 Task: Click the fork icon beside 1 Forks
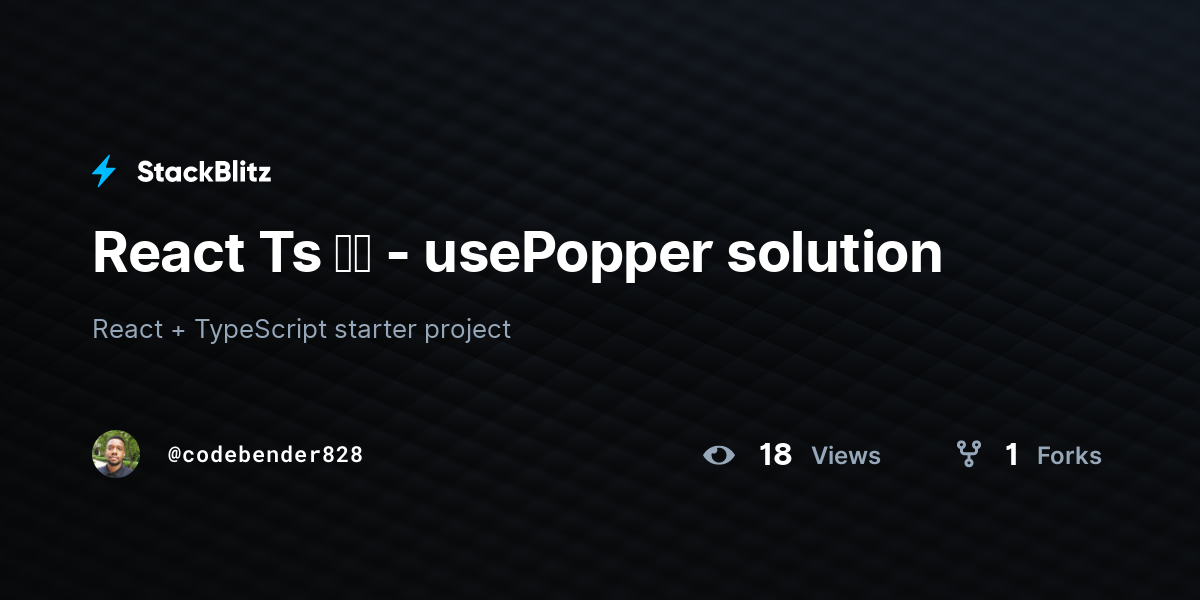point(969,455)
